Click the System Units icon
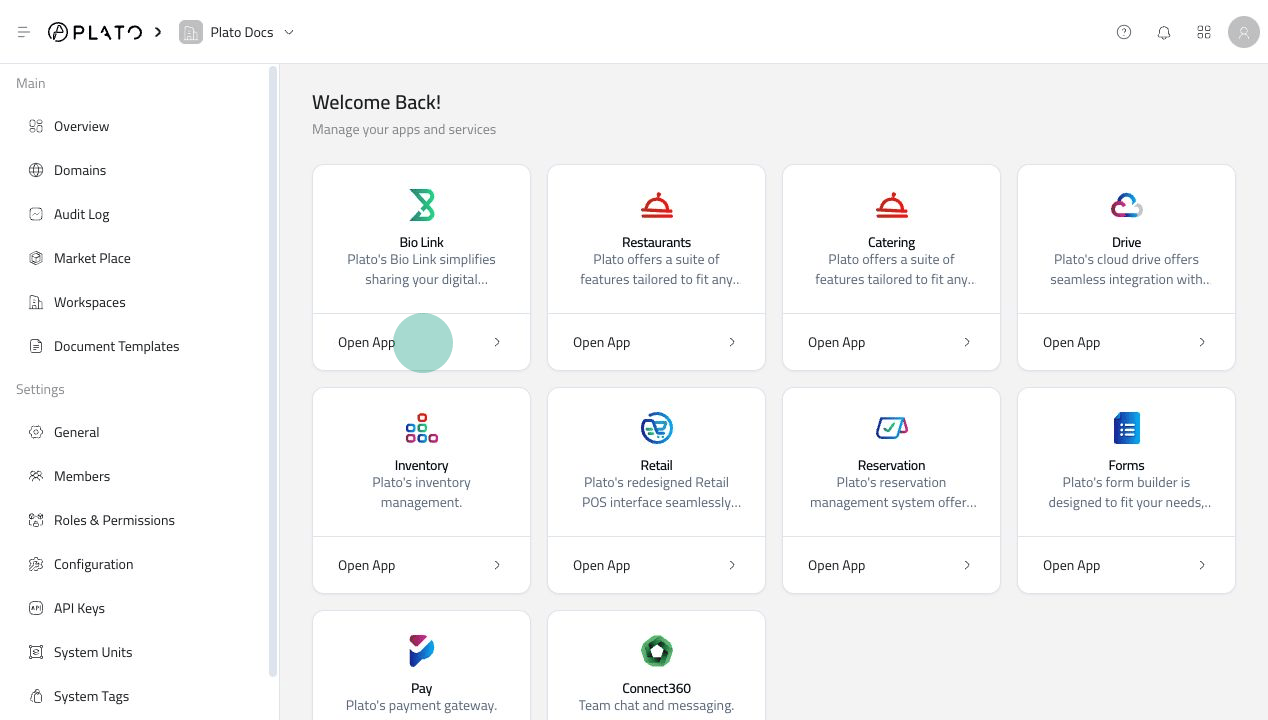The width and height of the screenshot is (1268, 720). pos(36,652)
